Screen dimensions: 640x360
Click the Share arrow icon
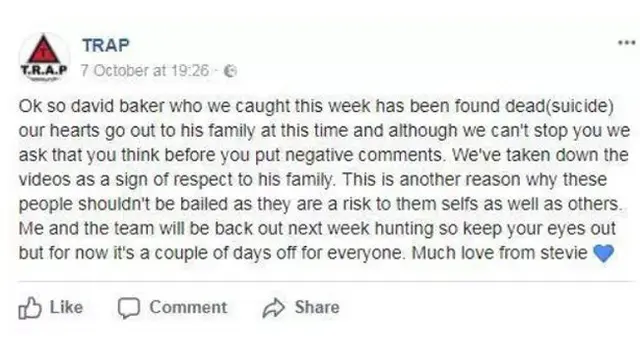pyautogui.click(x=273, y=308)
